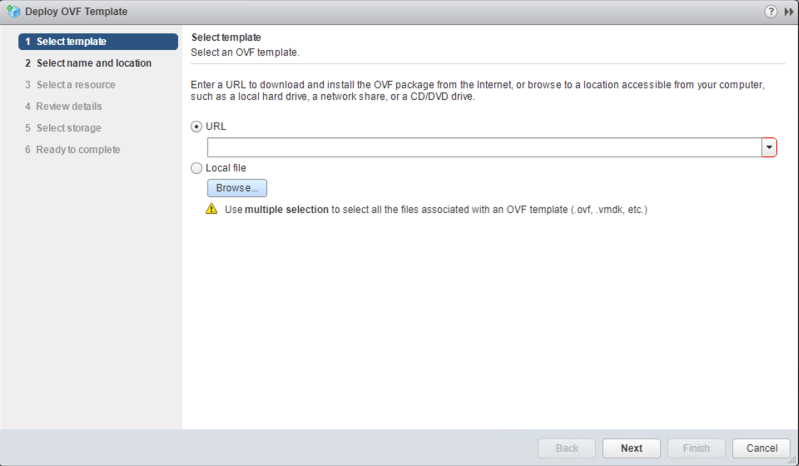Click the yellow warning icon

211,210
